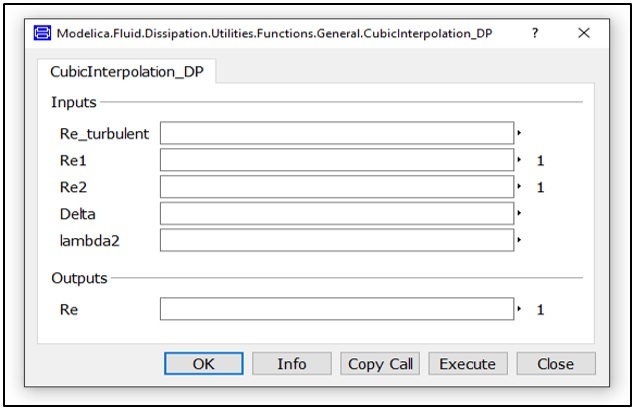Open the arrow menu beside Re1

(519, 159)
